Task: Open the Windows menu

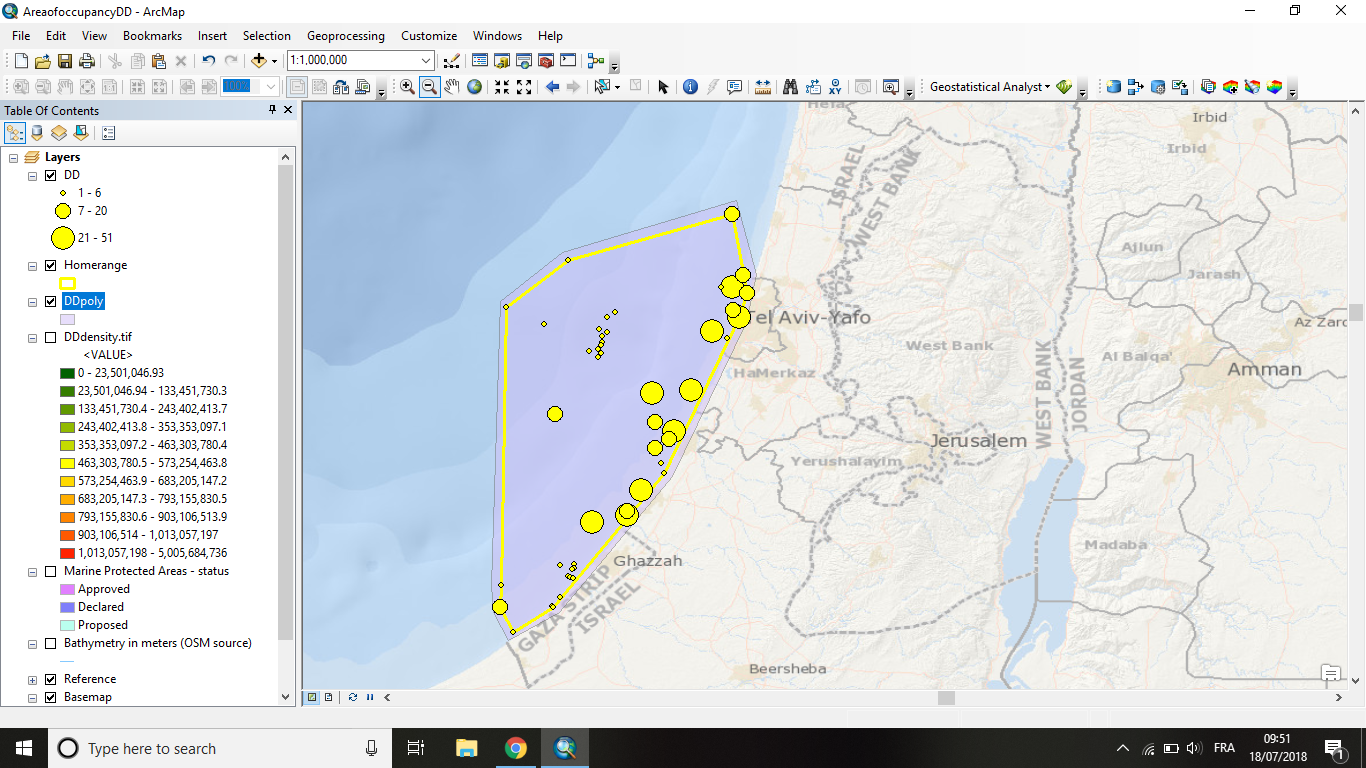Action: 497,35
